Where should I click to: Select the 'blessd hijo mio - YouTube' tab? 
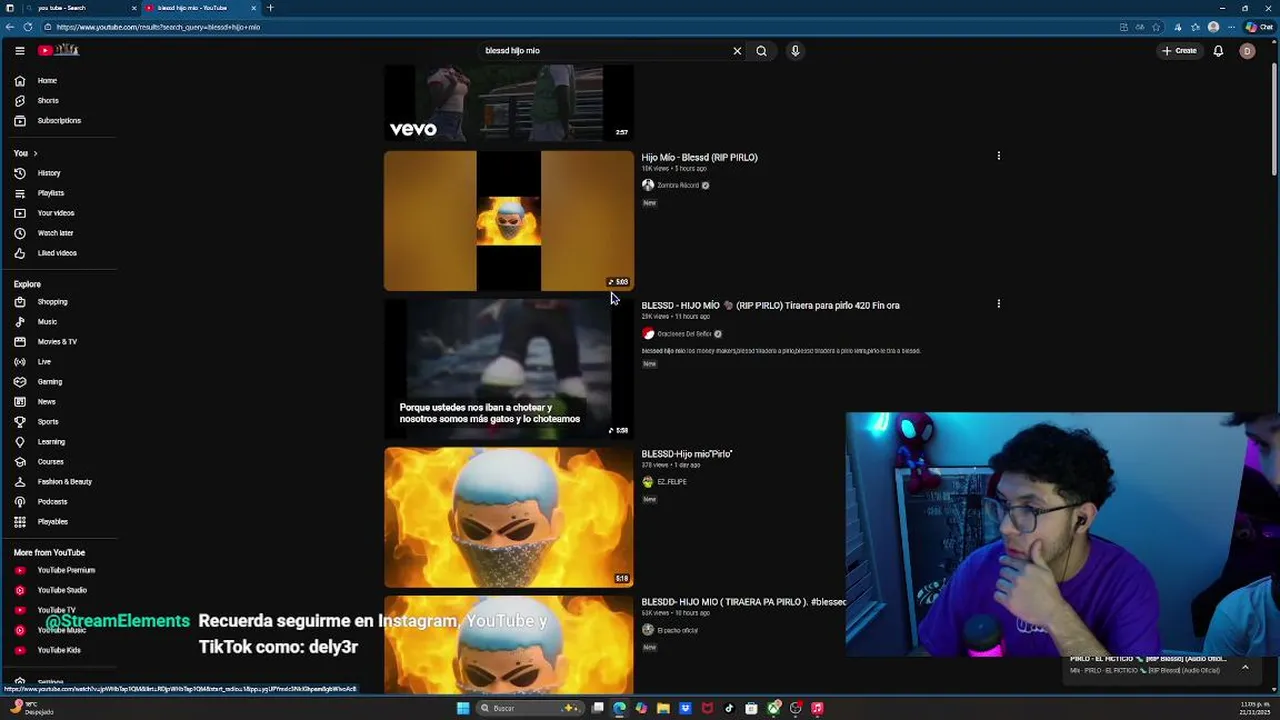pos(198,8)
